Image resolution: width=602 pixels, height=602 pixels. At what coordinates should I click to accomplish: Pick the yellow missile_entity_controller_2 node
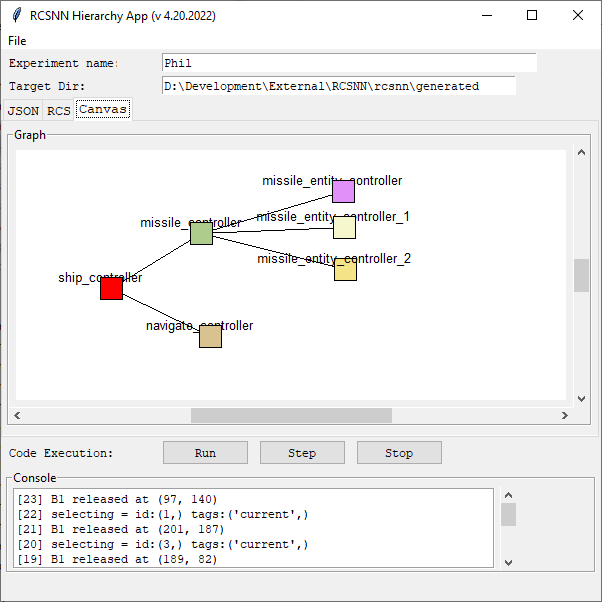345,269
